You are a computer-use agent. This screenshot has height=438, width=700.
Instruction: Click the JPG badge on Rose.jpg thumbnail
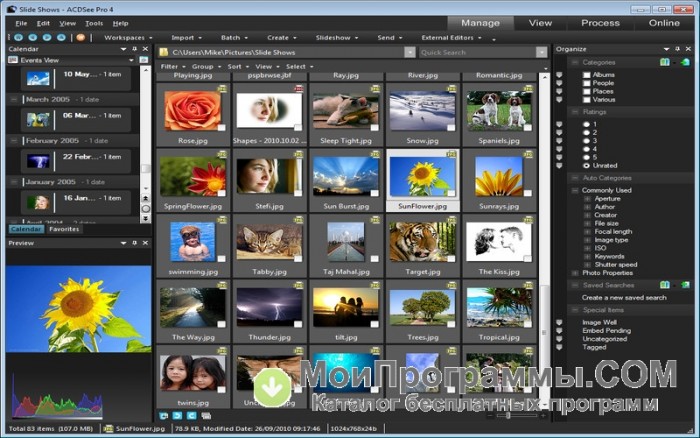[222, 89]
